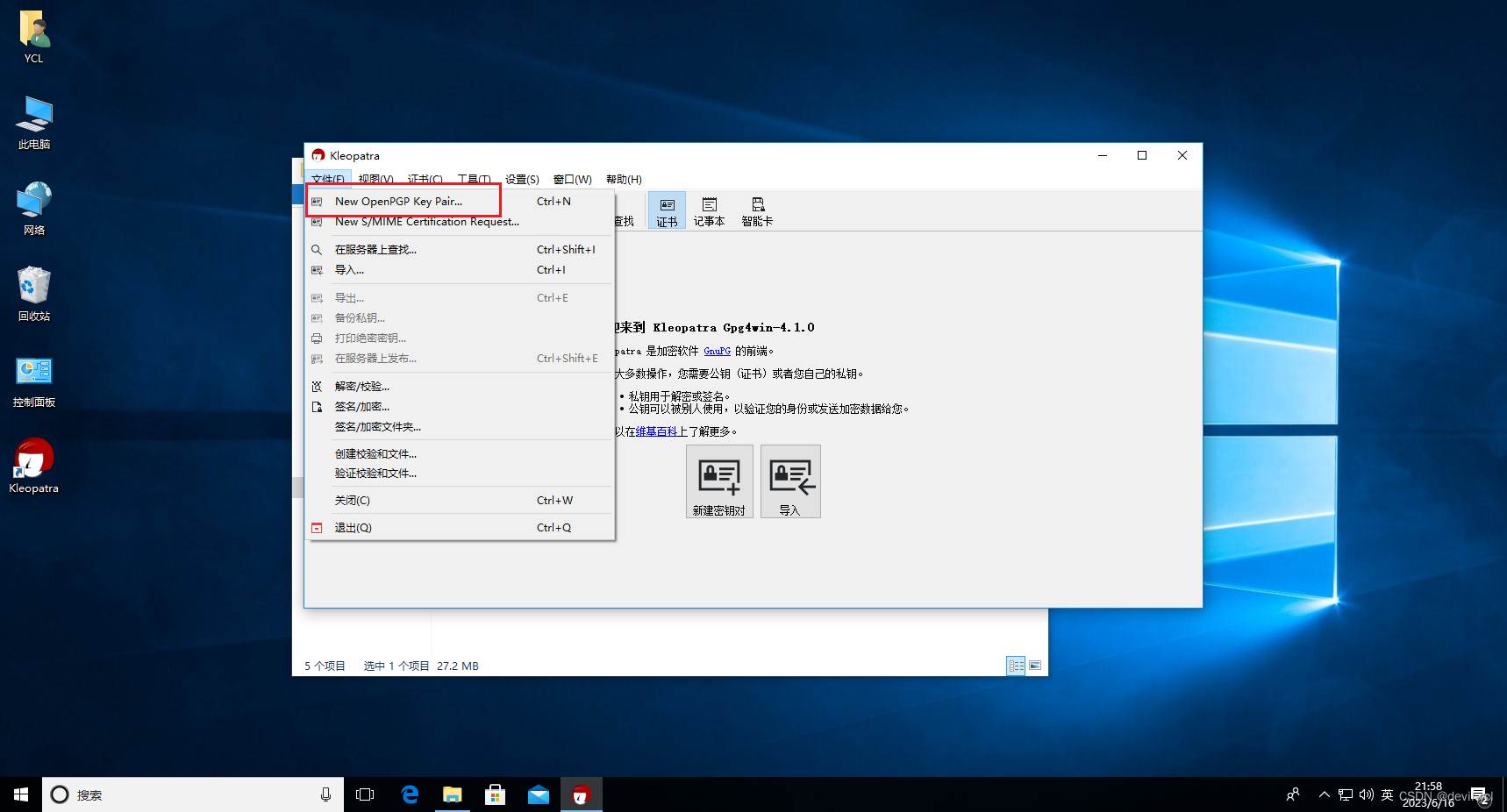
Task: Close the Kleopatra window
Action: 1182,155
